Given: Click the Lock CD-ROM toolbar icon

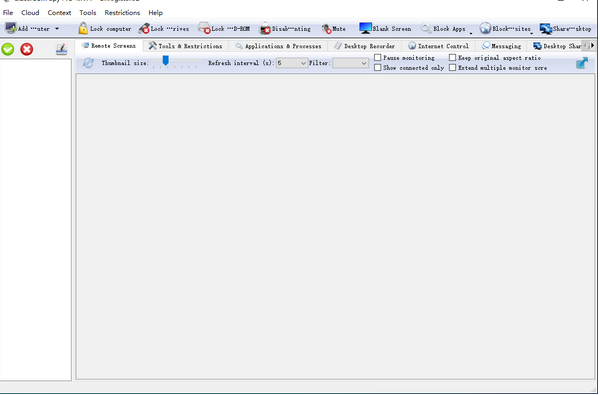Looking at the screenshot, I should [204, 28].
